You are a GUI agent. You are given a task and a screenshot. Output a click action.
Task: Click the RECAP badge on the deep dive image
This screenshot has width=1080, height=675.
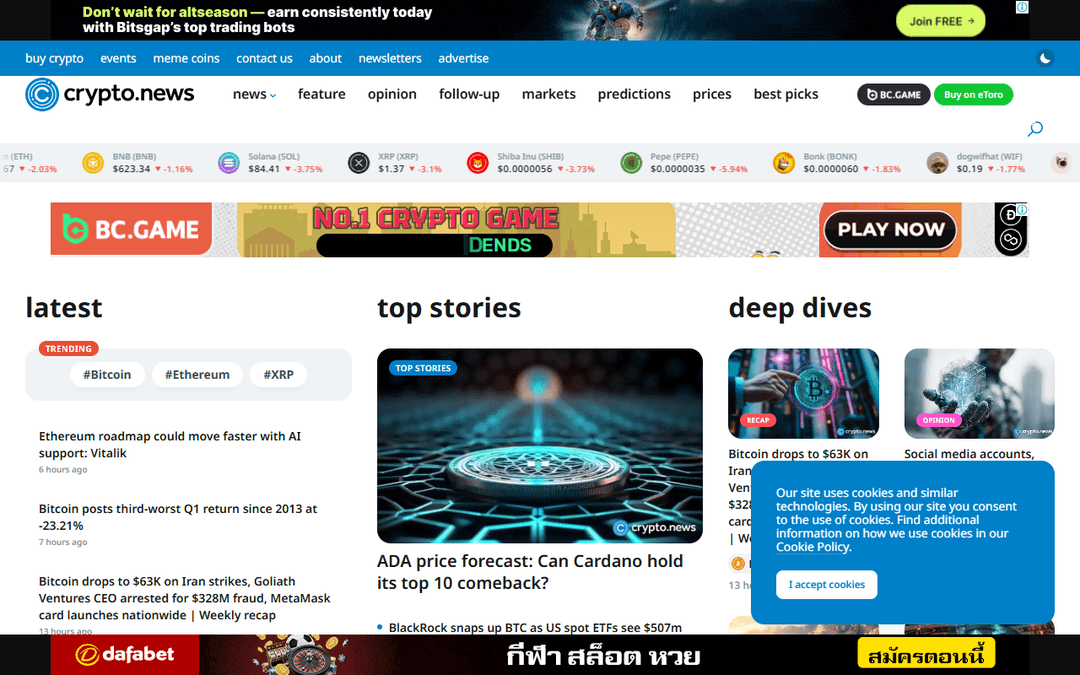(x=758, y=419)
